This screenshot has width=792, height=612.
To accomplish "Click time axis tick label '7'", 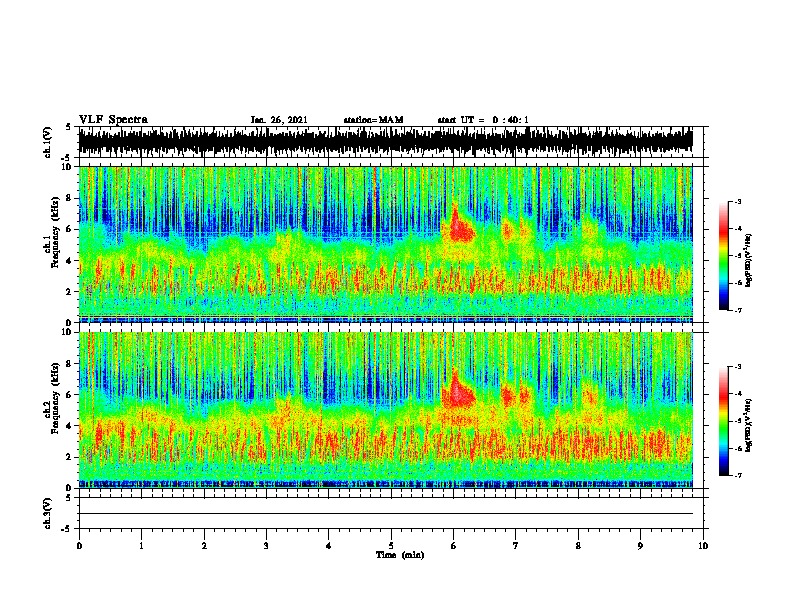I will click(516, 546).
